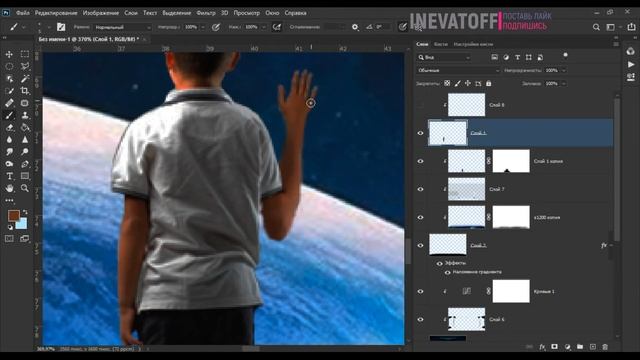Select the Rectangular Marquee tool
The height and width of the screenshot is (360, 640).
24,54
